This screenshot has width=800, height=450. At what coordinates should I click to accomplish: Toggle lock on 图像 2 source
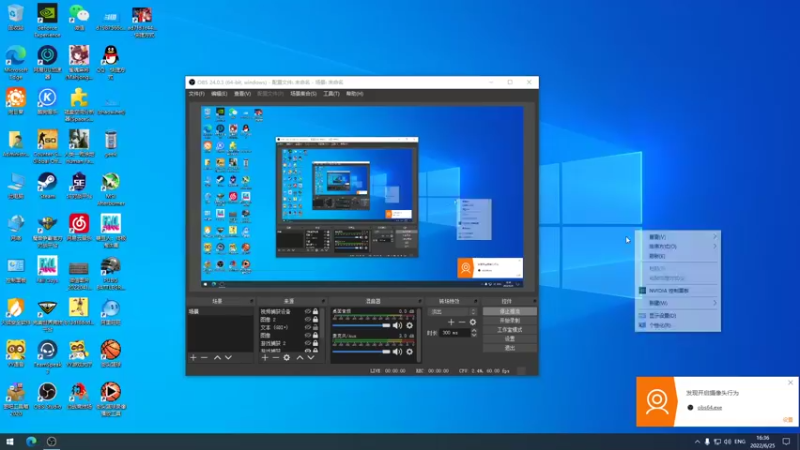tap(315, 319)
